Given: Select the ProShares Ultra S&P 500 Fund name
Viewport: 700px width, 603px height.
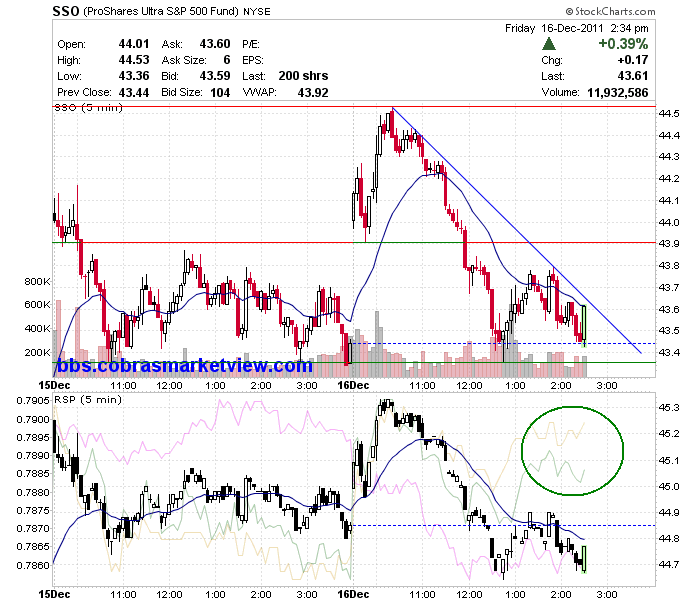Looking at the screenshot, I should pyautogui.click(x=161, y=11).
